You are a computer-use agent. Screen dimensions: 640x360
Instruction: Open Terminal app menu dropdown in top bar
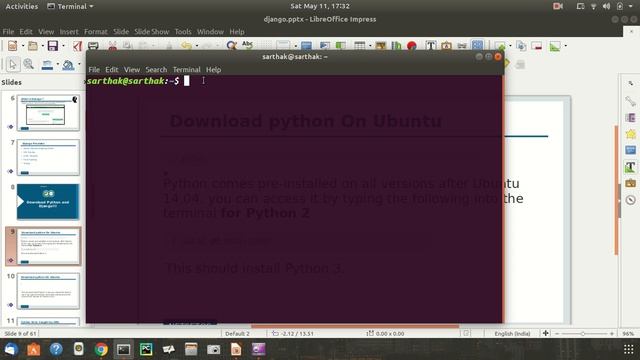70,6
